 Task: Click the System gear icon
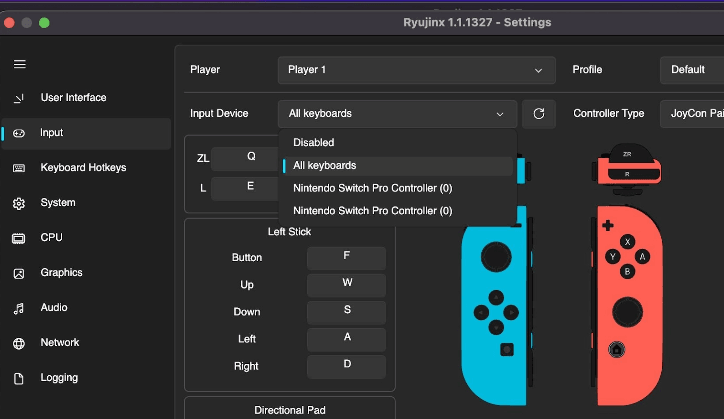(x=19, y=203)
